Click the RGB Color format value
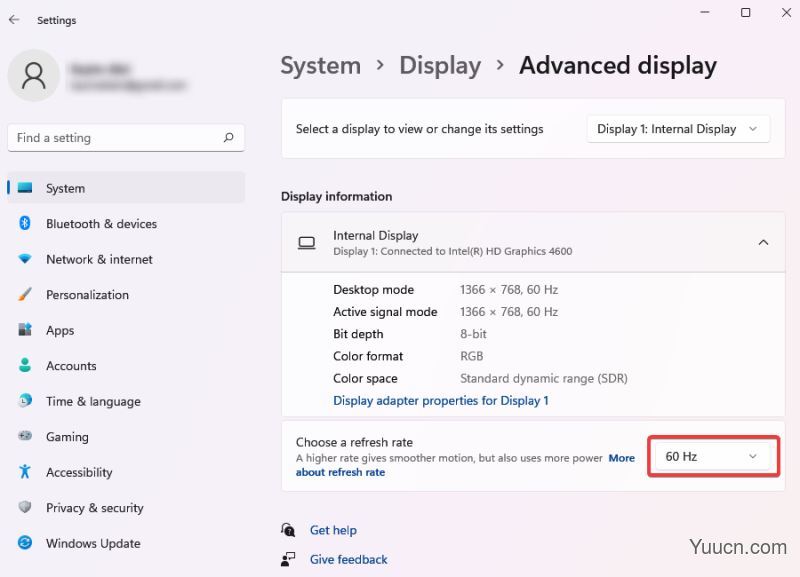 pos(471,356)
